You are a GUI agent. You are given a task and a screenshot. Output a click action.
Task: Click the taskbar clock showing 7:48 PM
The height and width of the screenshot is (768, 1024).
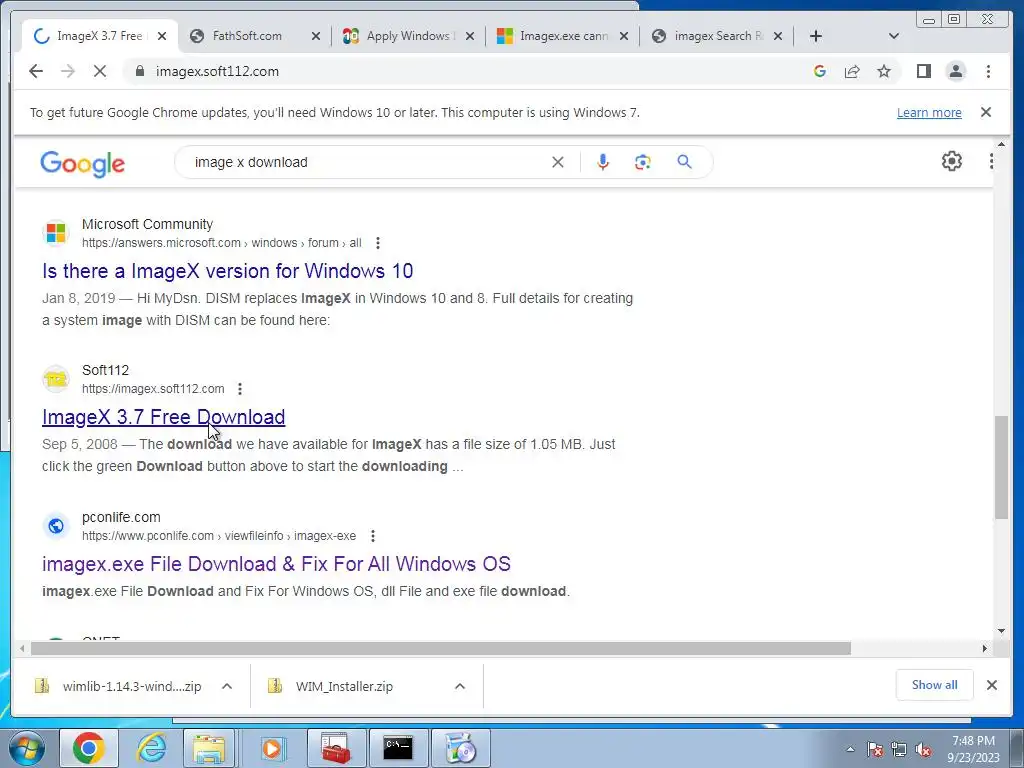click(x=973, y=749)
